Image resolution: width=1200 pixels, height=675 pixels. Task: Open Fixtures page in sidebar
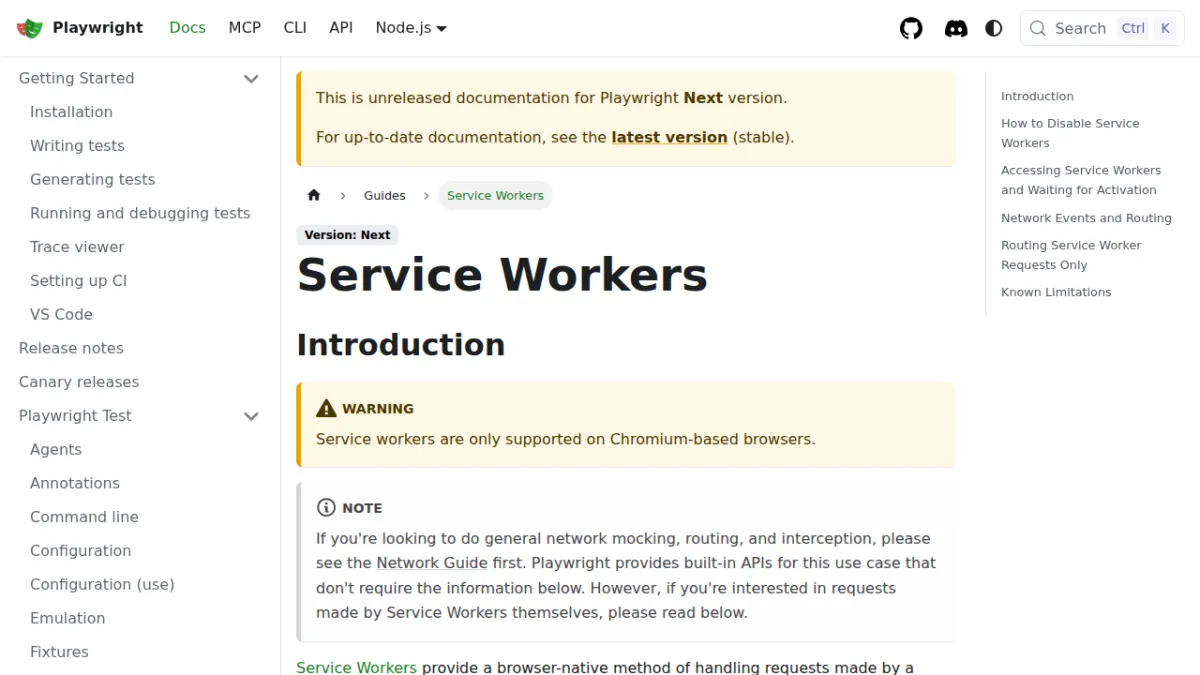point(59,652)
